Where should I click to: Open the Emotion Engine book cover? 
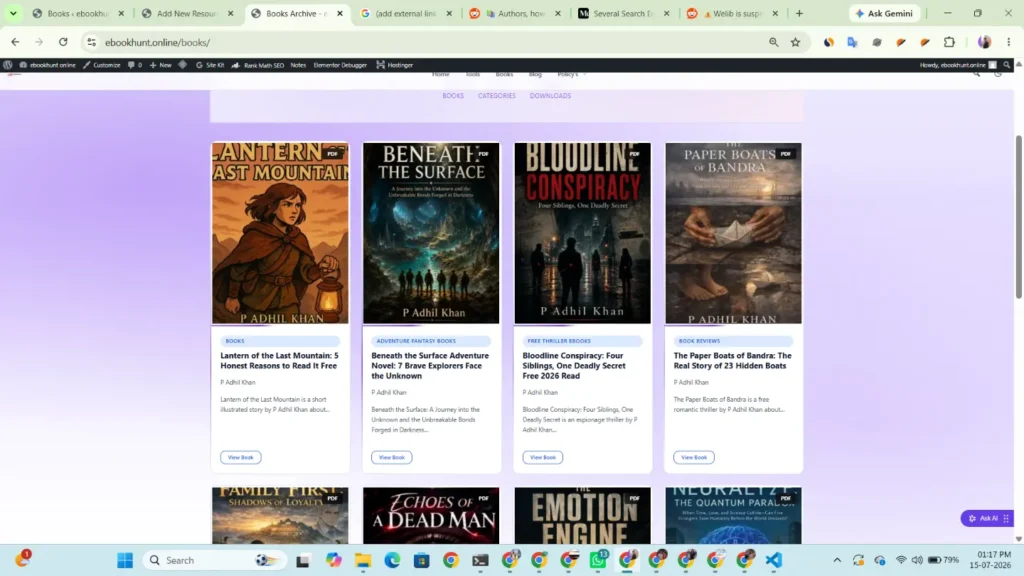point(583,515)
